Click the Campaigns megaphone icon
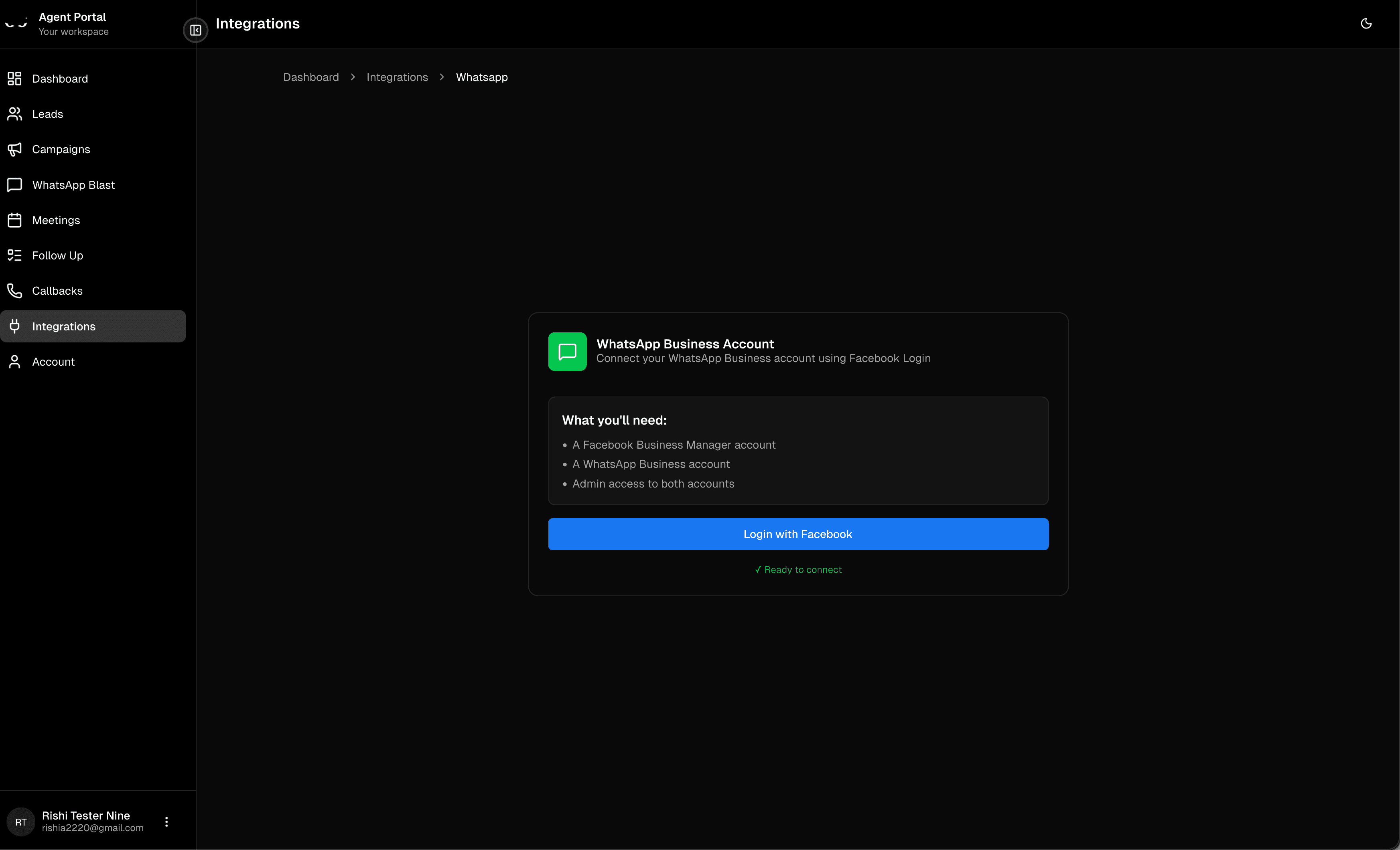Viewport: 1400px width, 850px height. click(15, 149)
